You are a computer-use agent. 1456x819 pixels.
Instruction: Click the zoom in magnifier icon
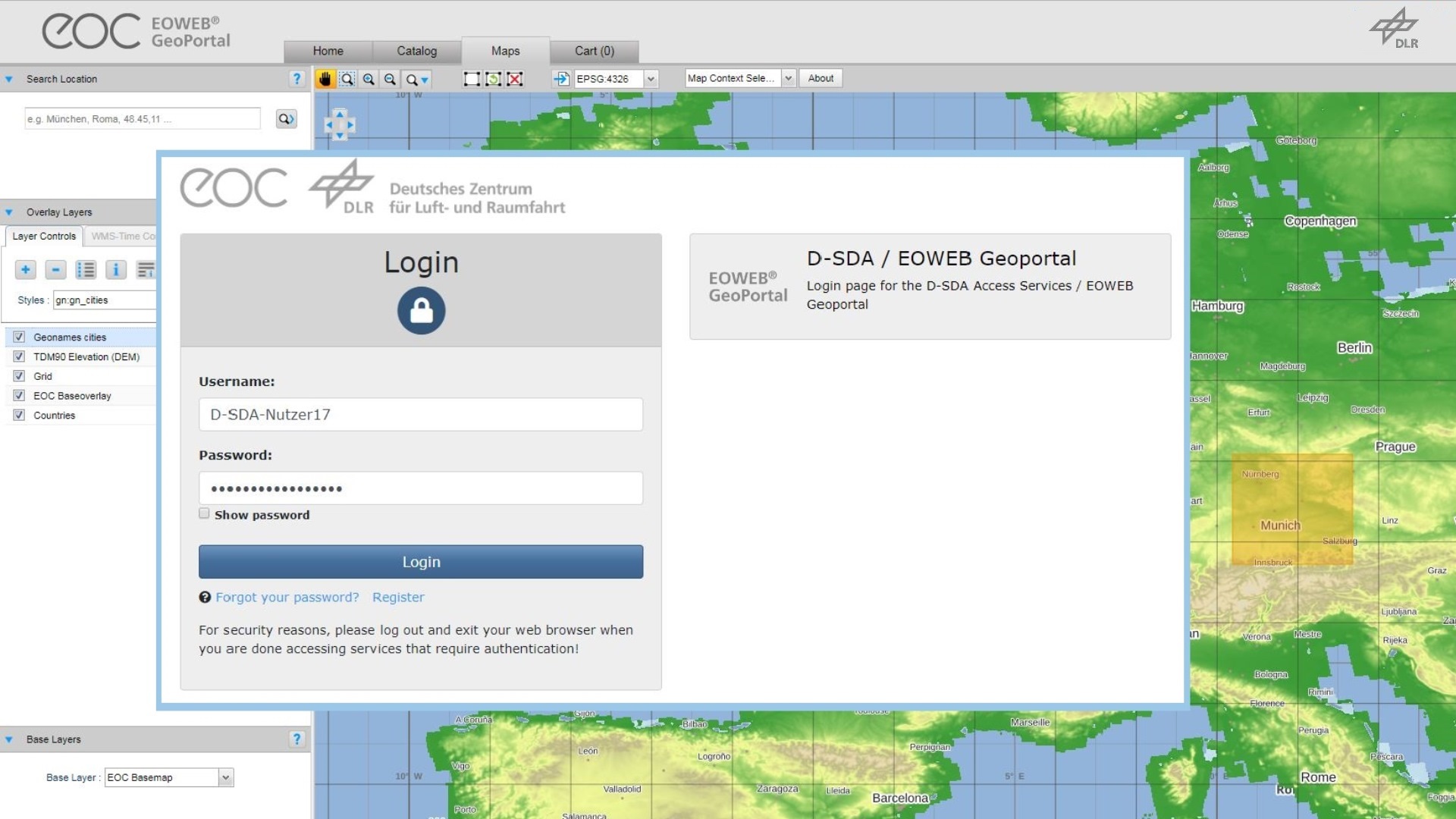(x=369, y=79)
